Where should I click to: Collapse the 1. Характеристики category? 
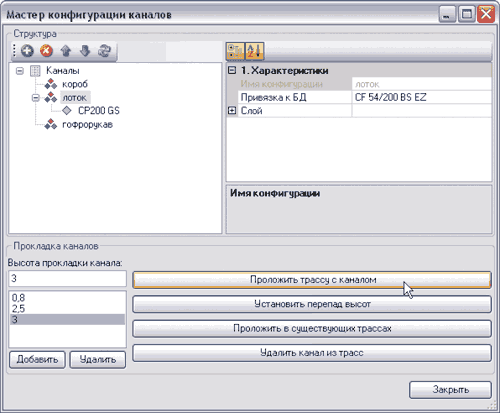point(232,70)
